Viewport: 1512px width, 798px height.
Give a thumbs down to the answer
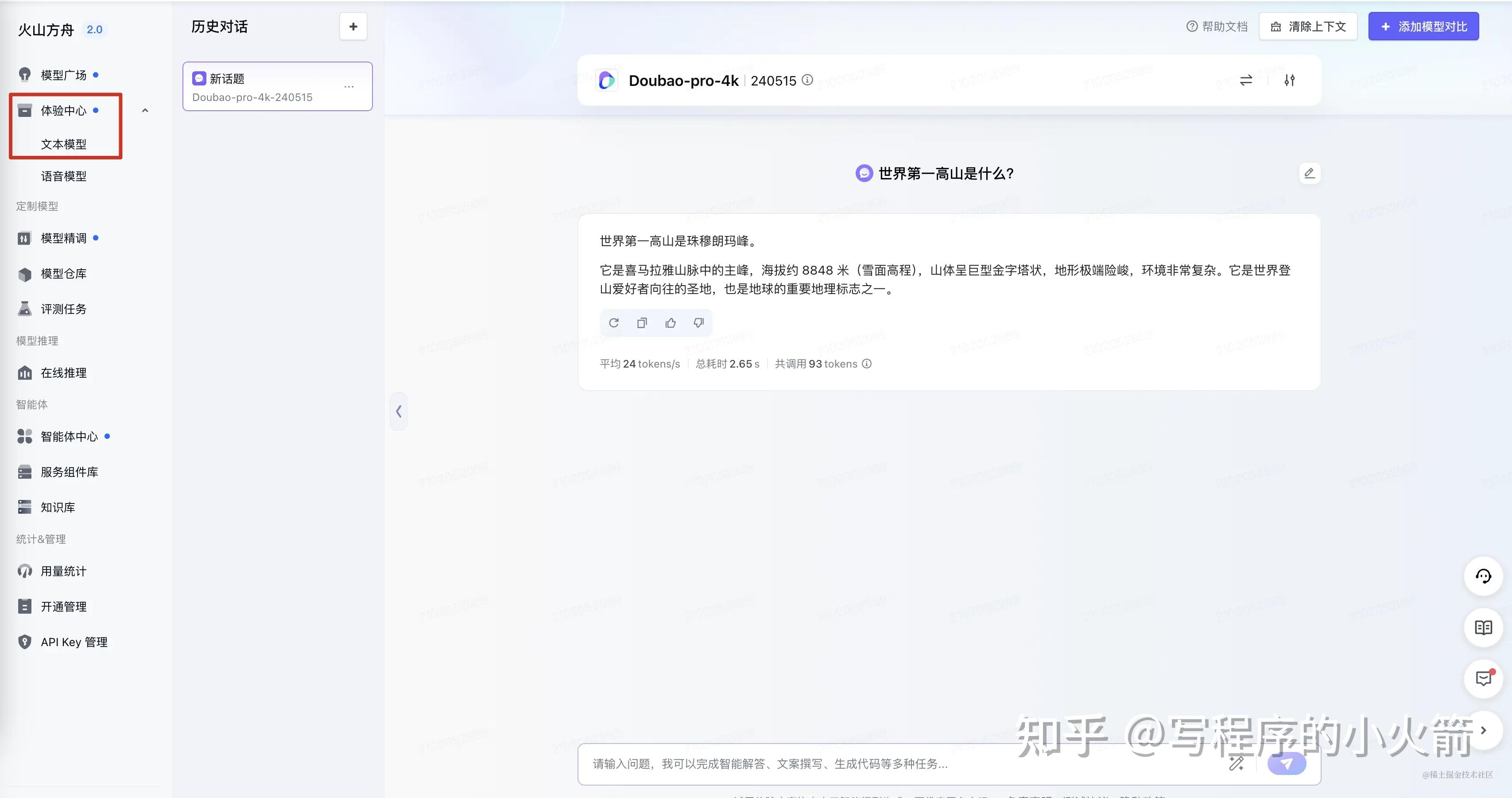698,323
